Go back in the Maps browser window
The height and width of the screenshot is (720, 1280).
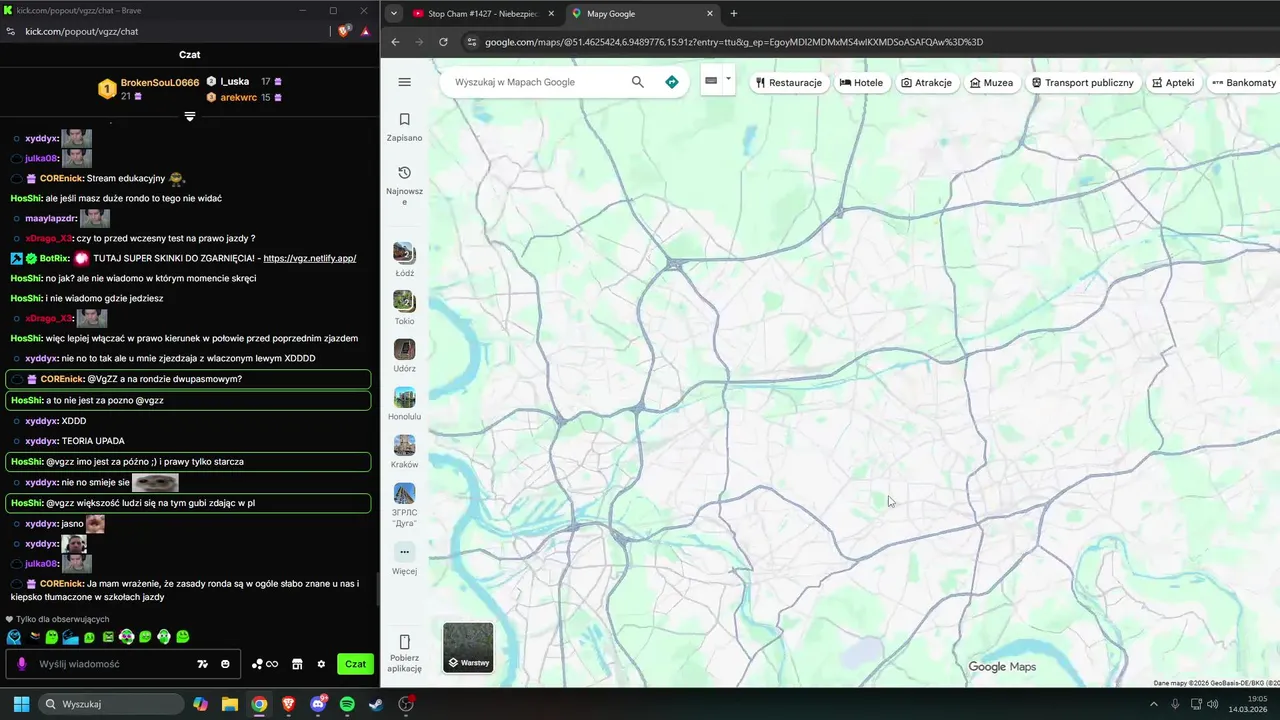click(x=395, y=42)
